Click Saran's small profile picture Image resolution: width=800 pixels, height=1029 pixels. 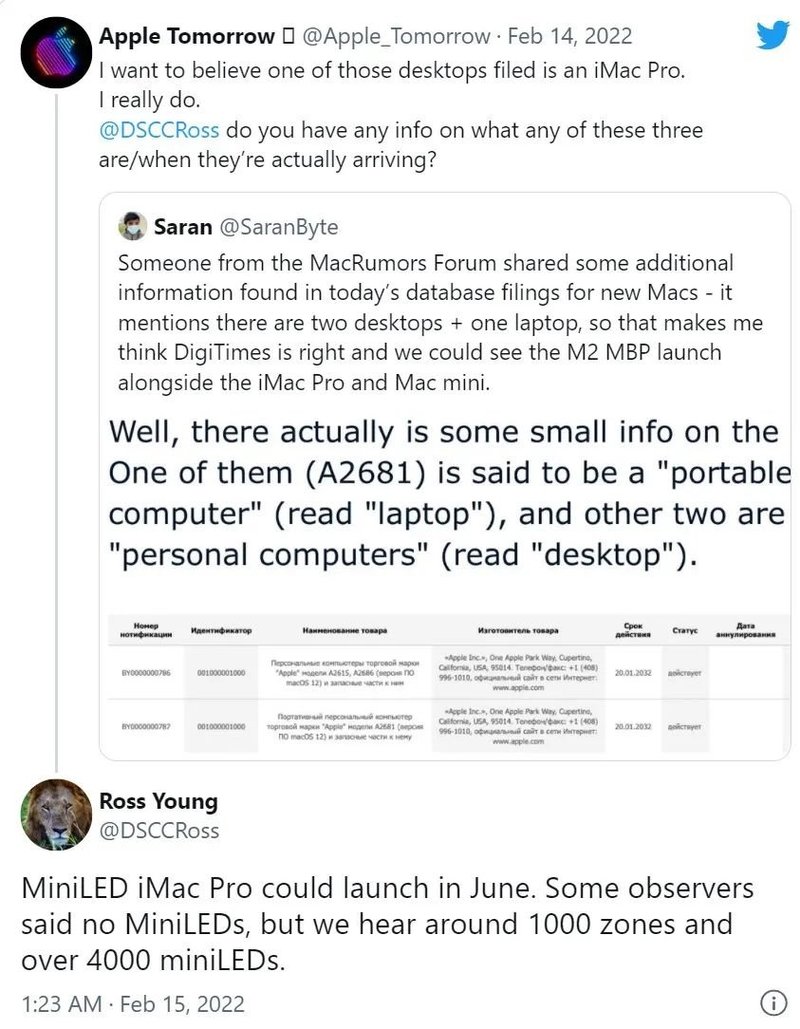tap(132, 226)
